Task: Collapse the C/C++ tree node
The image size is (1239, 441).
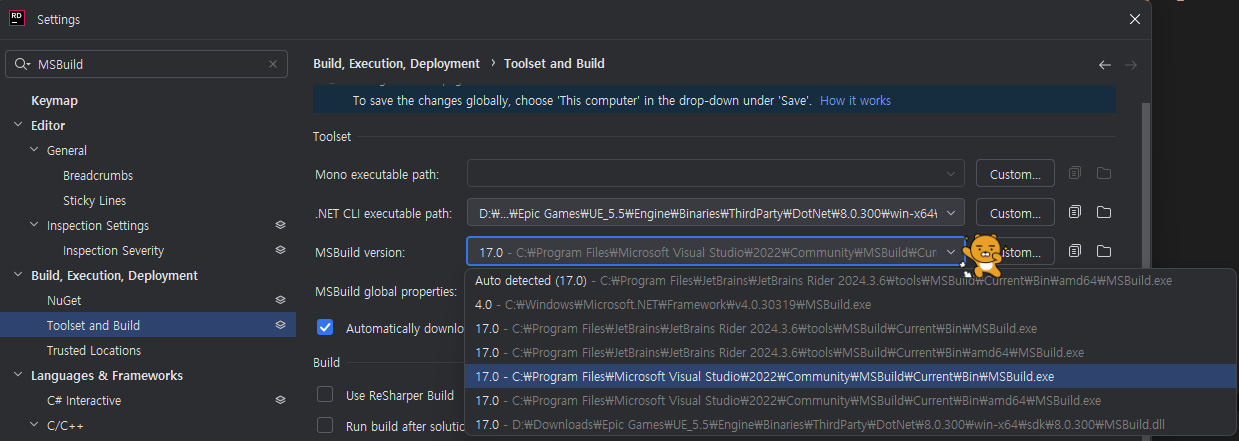Action: pyautogui.click(x=34, y=425)
